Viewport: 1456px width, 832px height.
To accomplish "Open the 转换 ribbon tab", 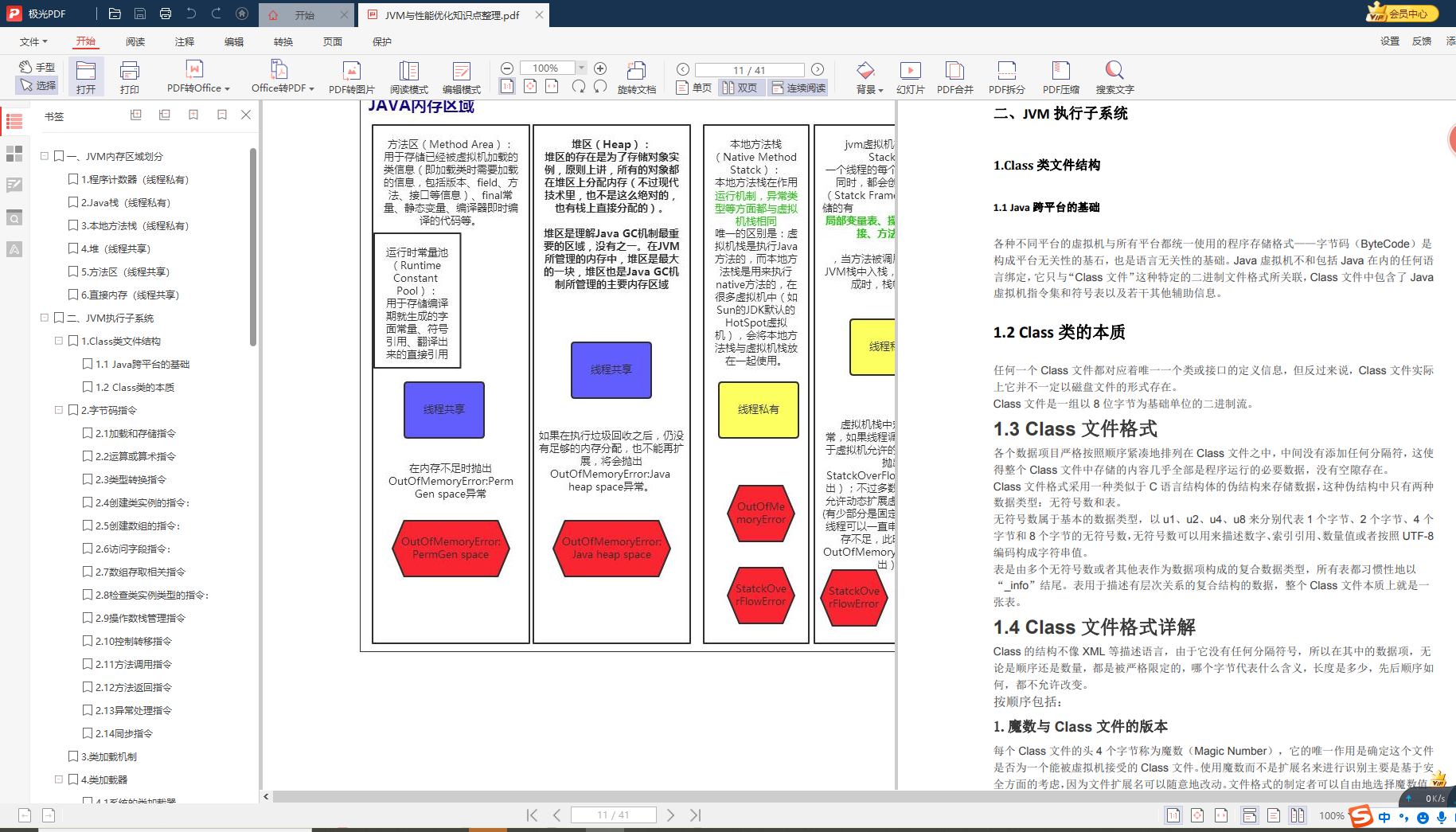I will point(283,41).
